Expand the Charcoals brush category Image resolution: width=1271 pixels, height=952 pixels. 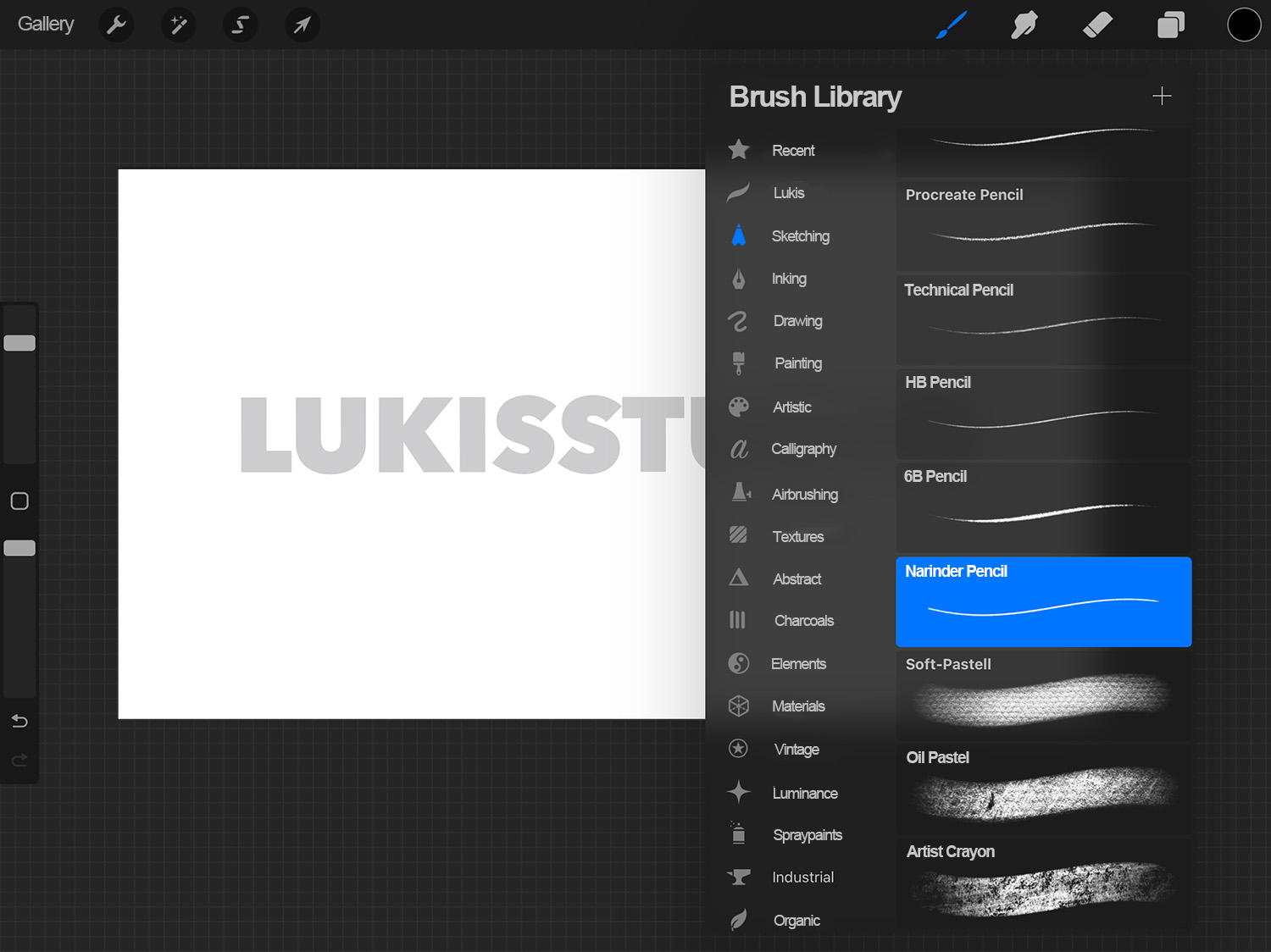pyautogui.click(x=802, y=620)
